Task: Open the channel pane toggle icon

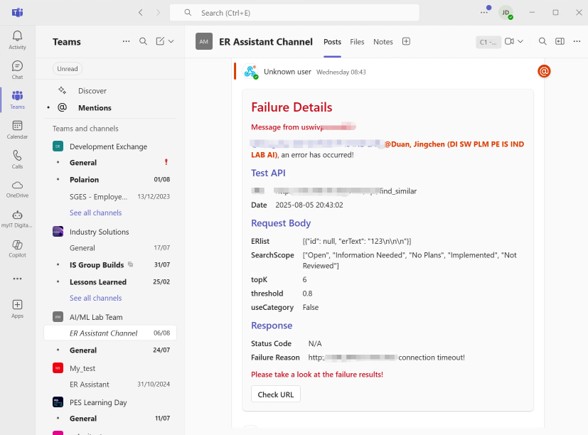Action: [x=560, y=41]
